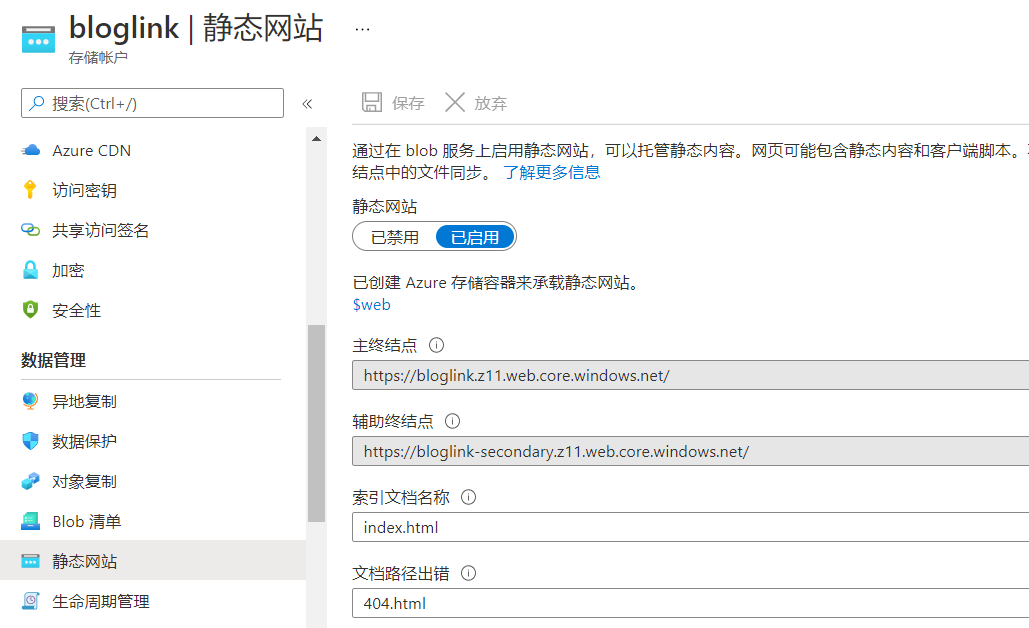Click the encryption lock icon
The image size is (1029, 628).
tap(30, 270)
